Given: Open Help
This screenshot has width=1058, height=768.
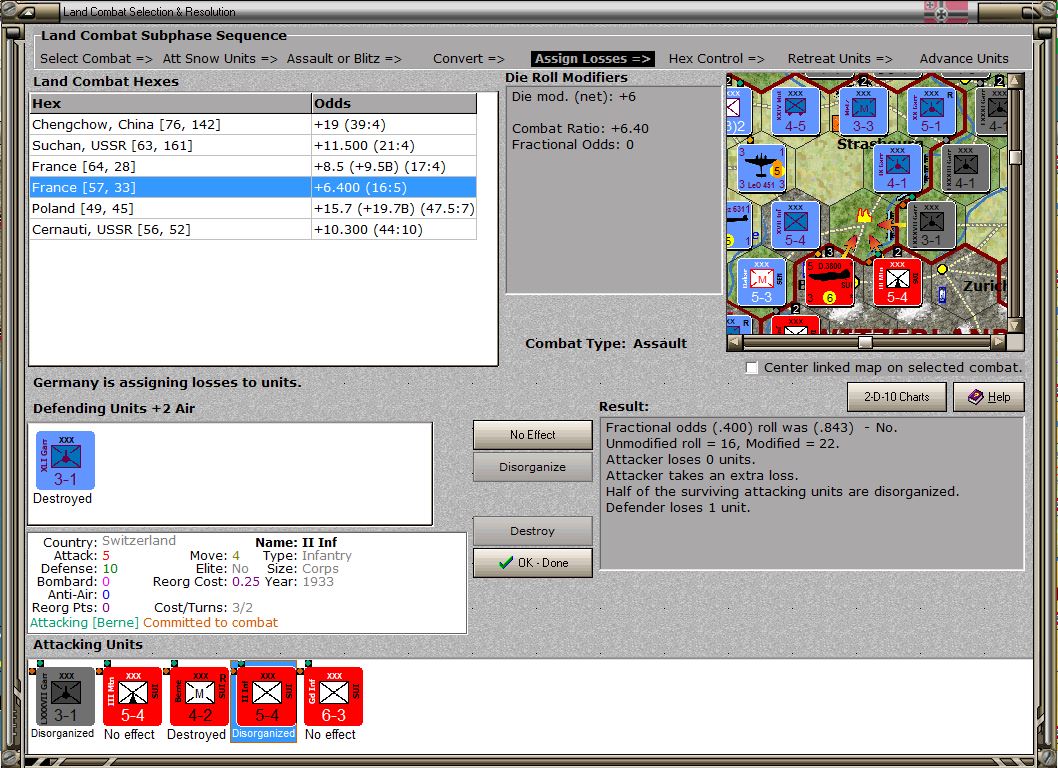Looking at the screenshot, I should (989, 397).
